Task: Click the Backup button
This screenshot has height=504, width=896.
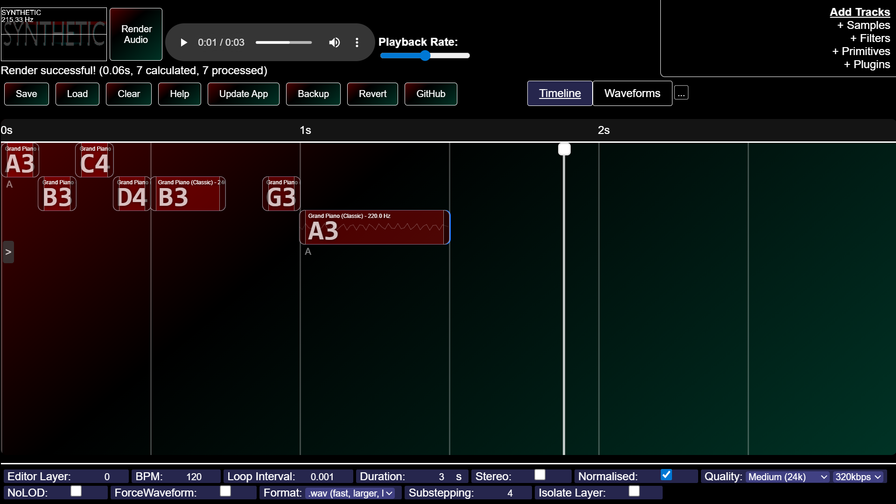Action: click(x=313, y=94)
